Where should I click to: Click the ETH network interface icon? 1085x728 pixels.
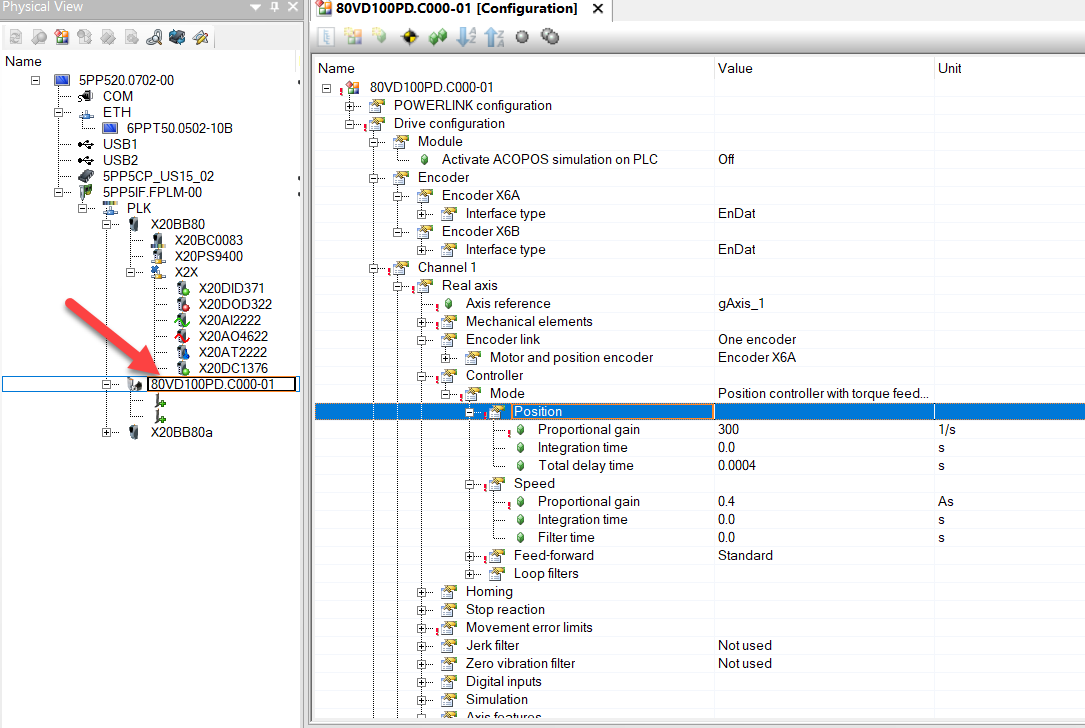[86, 113]
